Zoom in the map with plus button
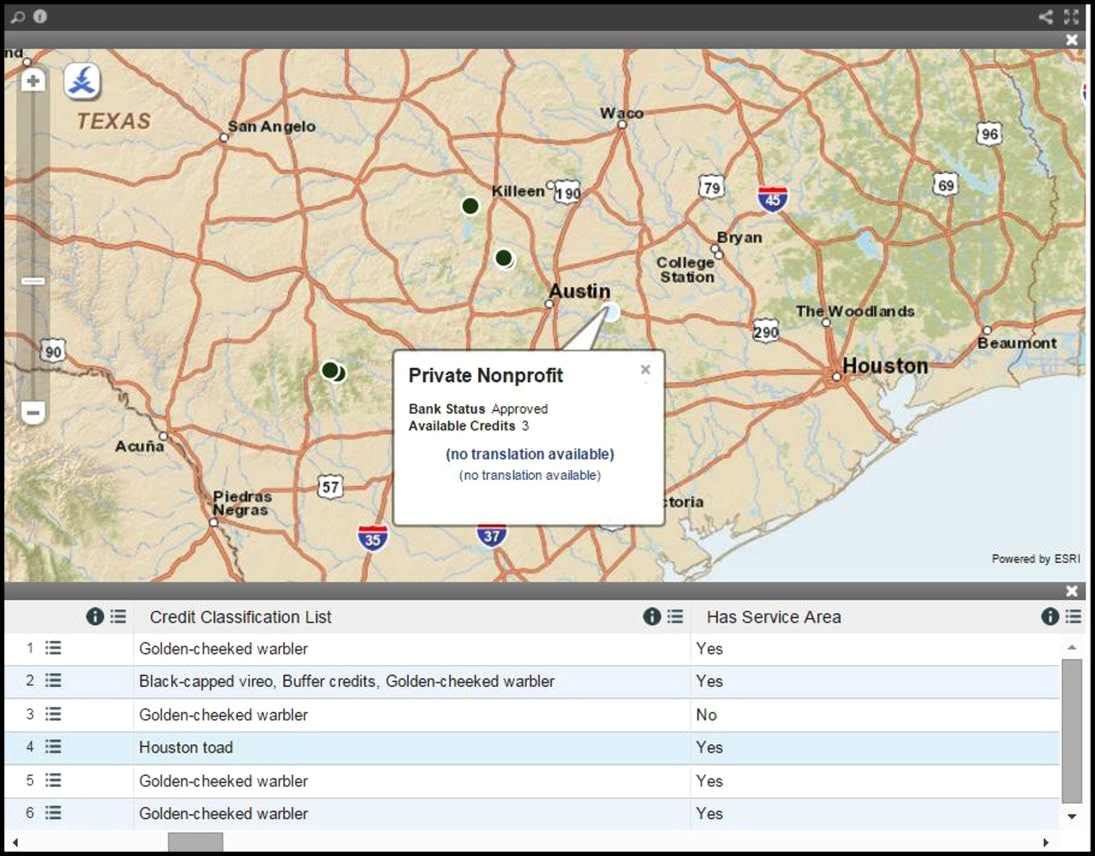The height and width of the screenshot is (856, 1095). (33, 81)
